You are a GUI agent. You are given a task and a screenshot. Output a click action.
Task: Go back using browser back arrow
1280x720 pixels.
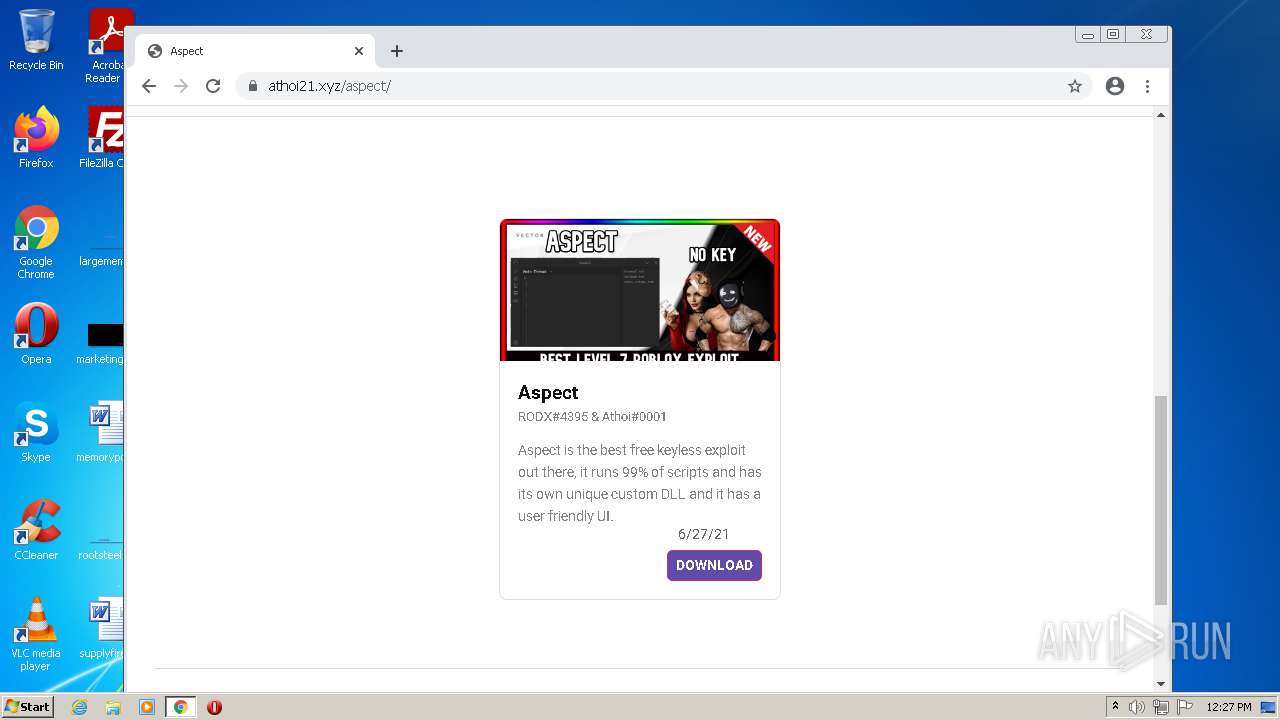point(149,86)
